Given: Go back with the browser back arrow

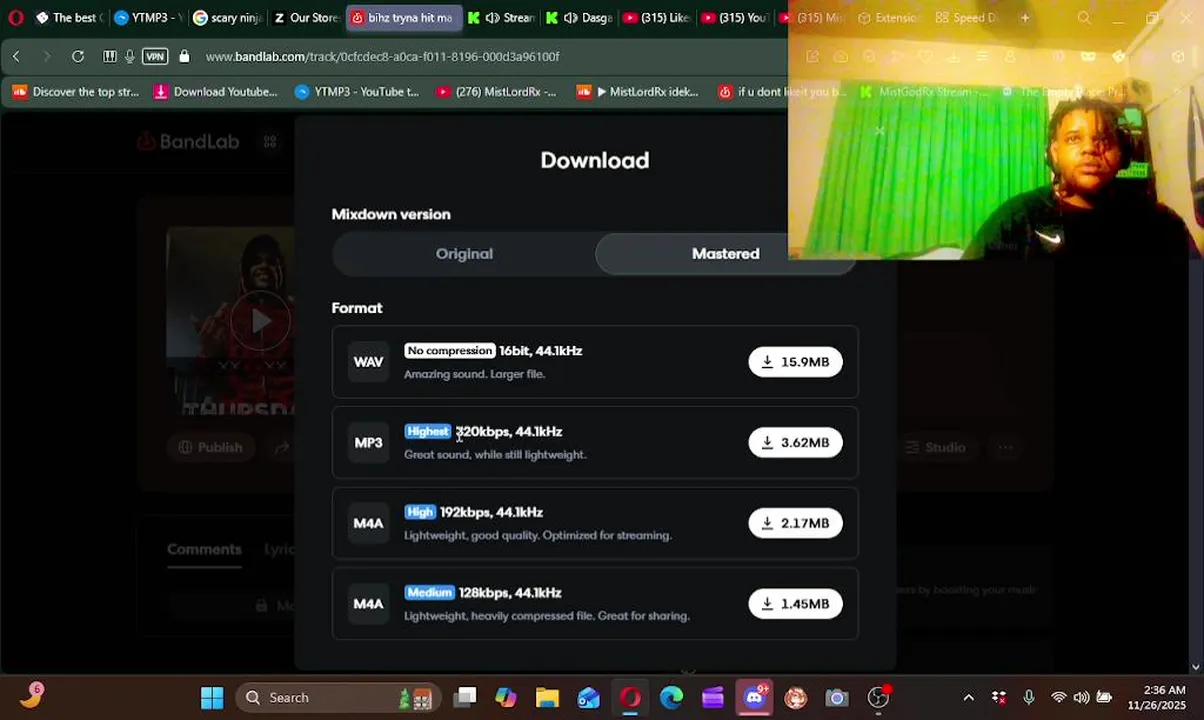Looking at the screenshot, I should 16,57.
